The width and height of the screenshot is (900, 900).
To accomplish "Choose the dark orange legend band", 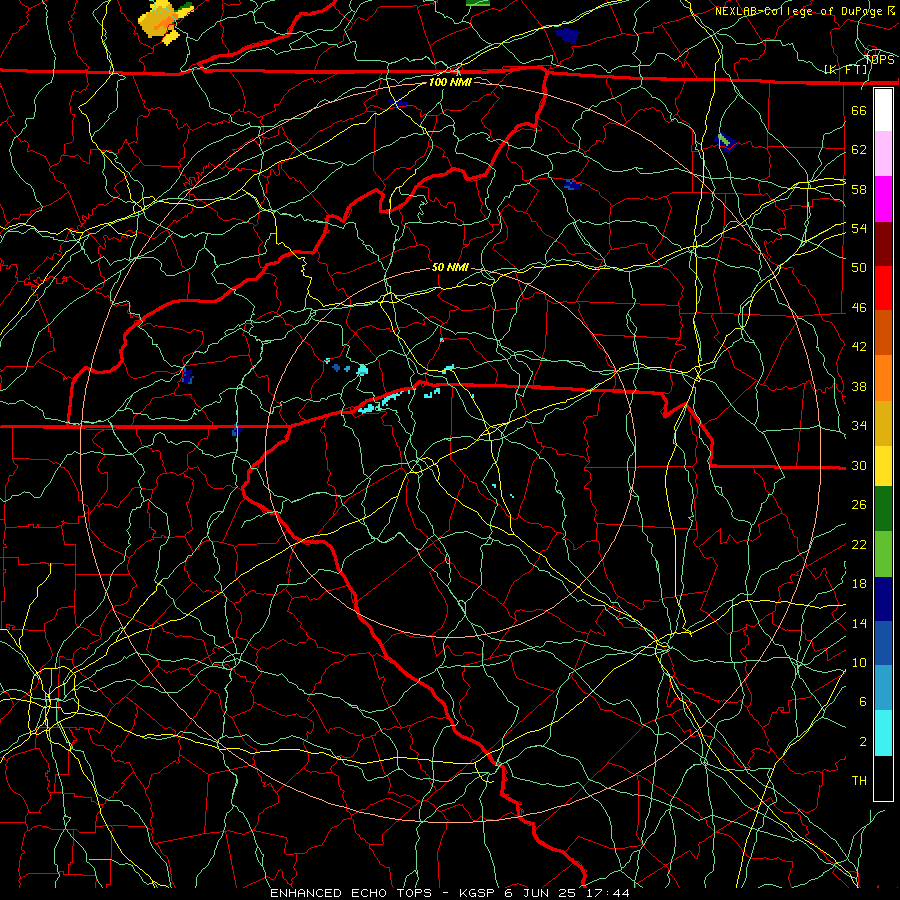I will tap(883, 333).
